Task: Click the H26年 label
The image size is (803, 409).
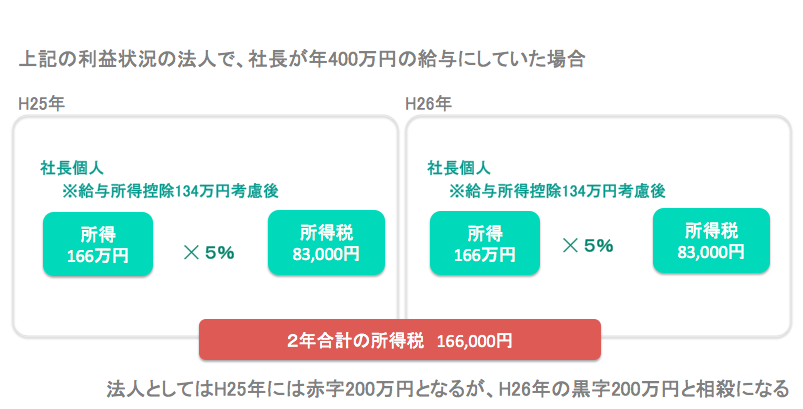Action: (x=428, y=104)
